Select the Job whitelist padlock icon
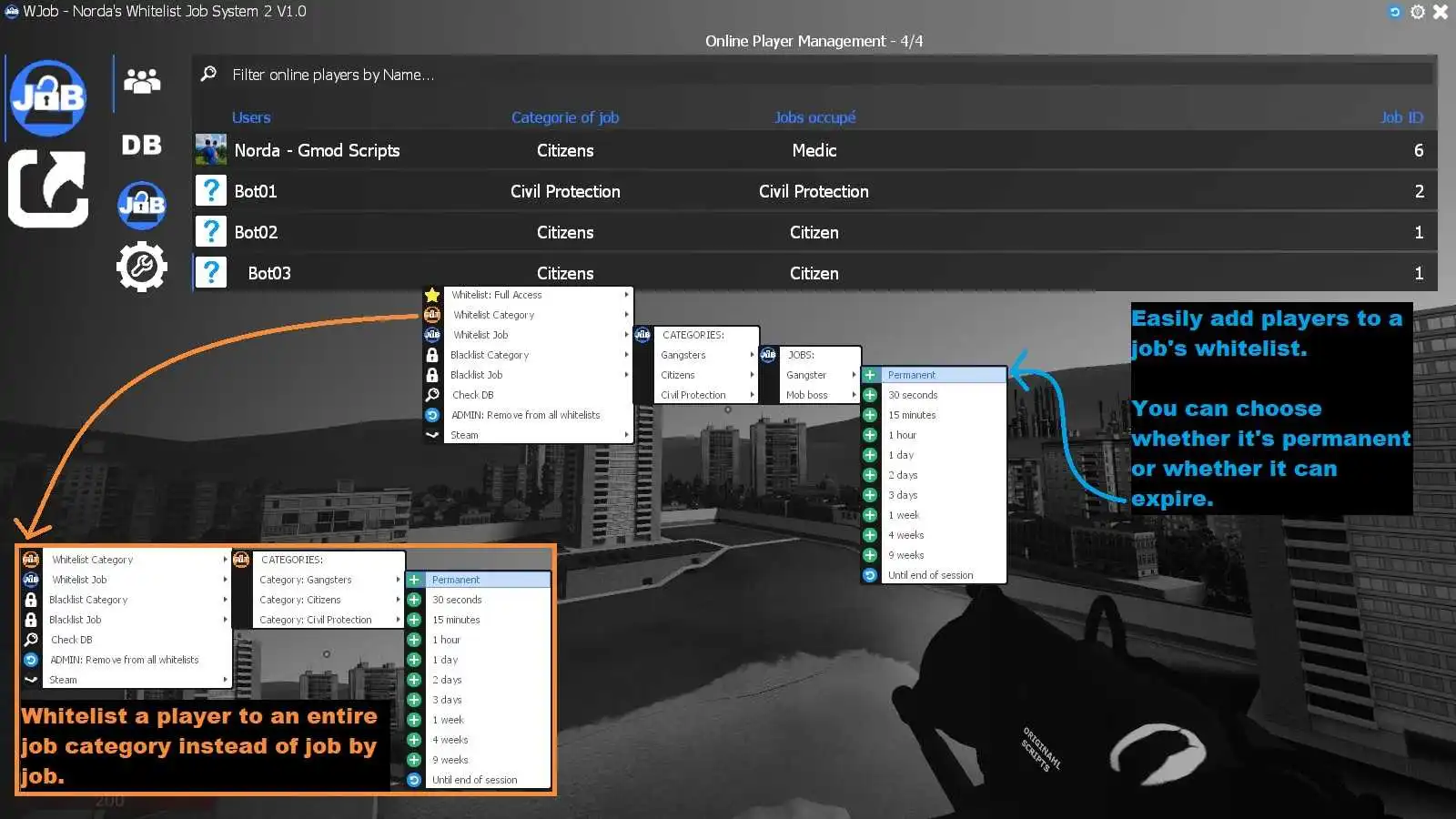The height and width of the screenshot is (819, 1456). pos(142,205)
